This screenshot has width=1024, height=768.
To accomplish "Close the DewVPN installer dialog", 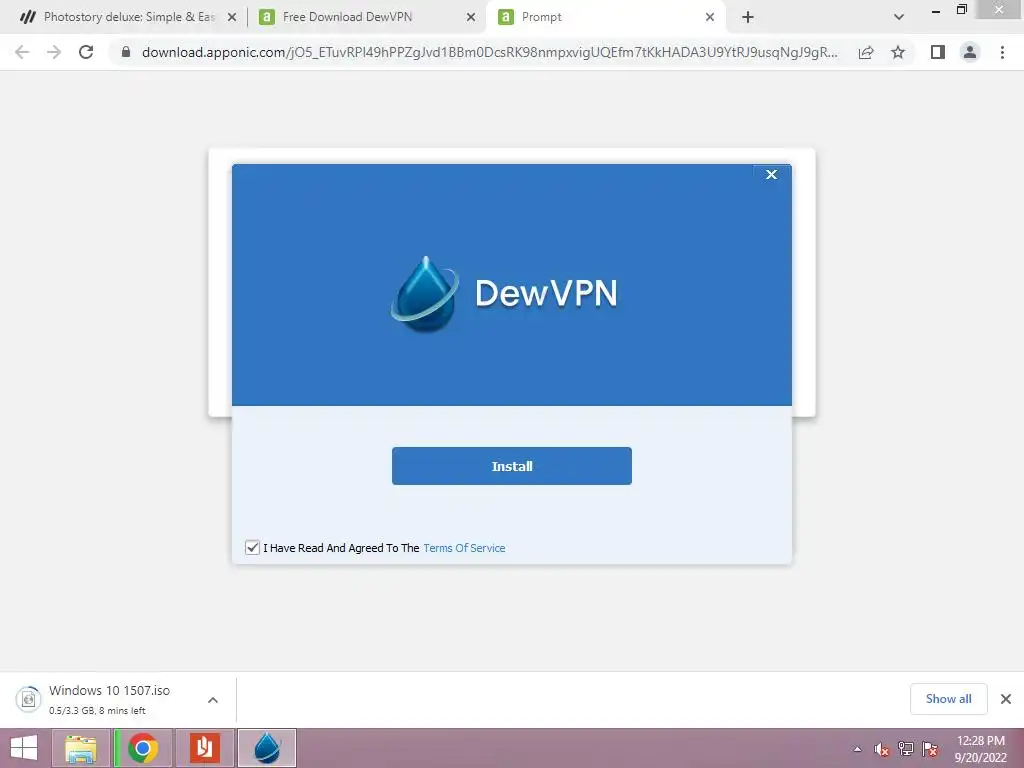I will point(771,174).
